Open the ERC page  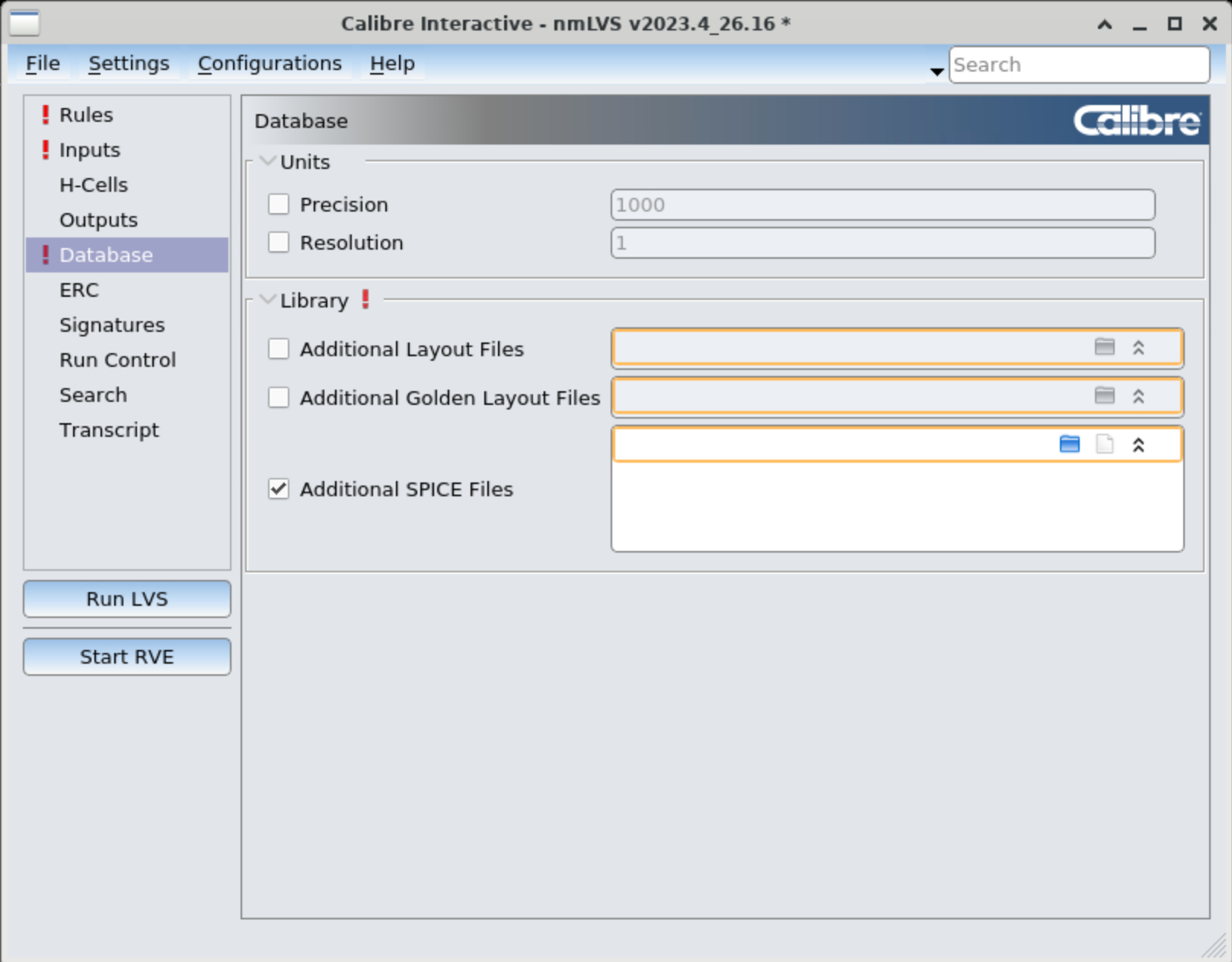pyautogui.click(x=127, y=290)
